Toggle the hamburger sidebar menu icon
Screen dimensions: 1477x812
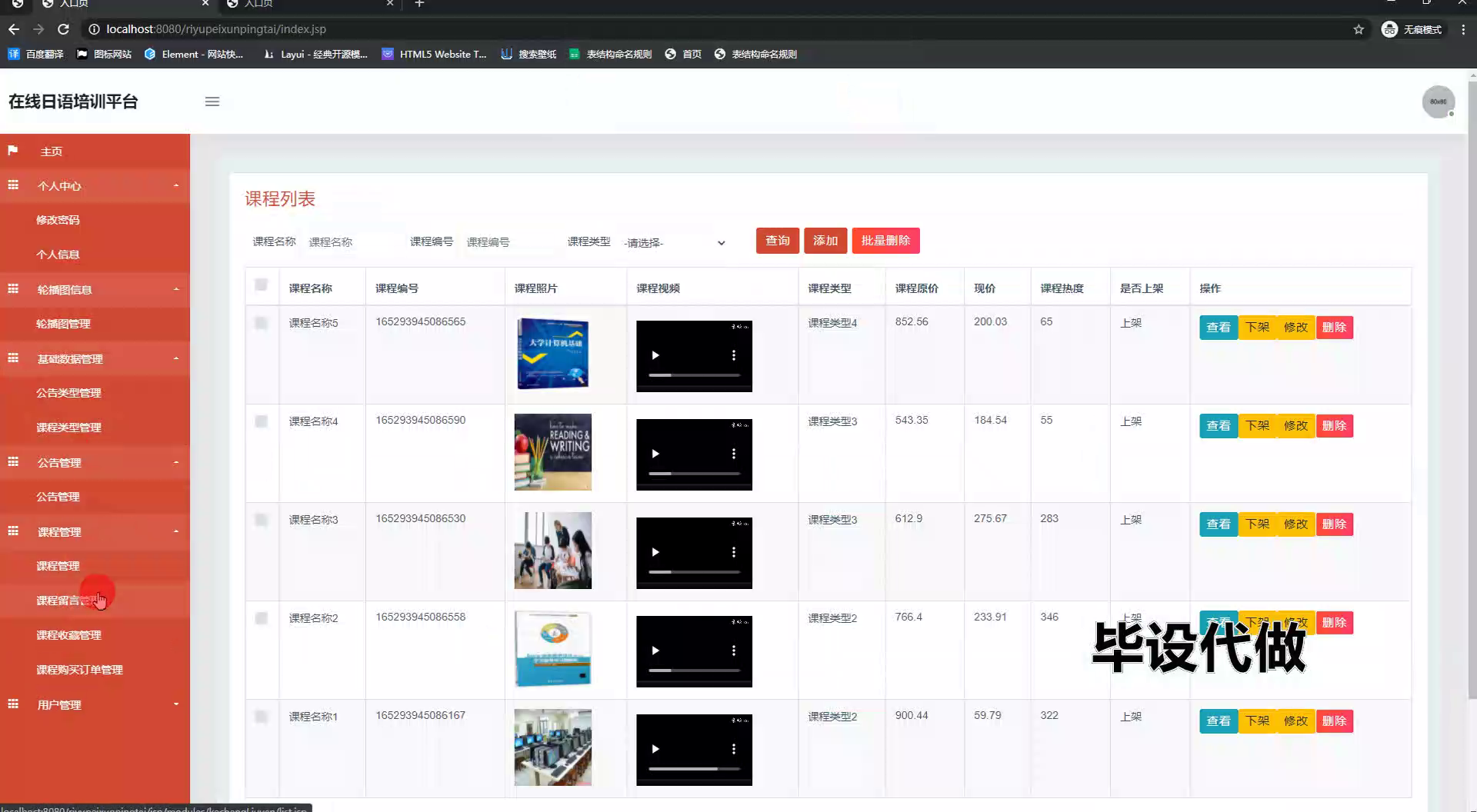212,101
